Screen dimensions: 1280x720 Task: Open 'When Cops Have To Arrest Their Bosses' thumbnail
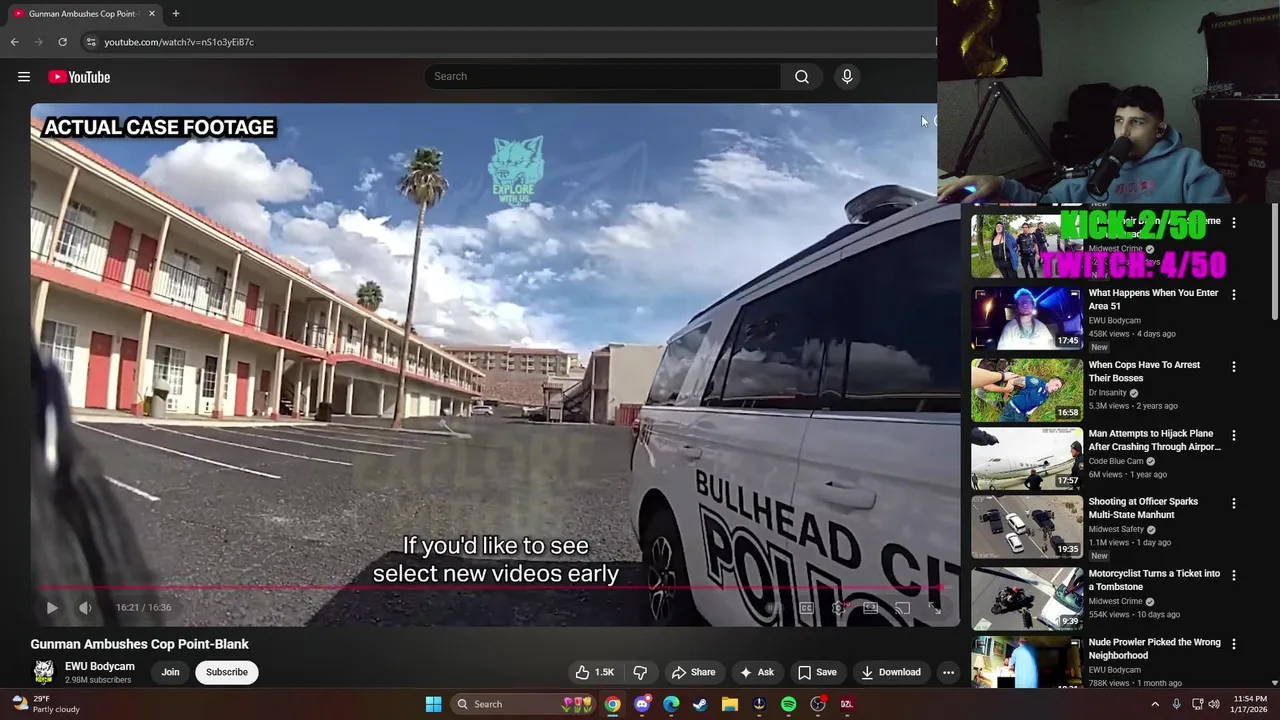click(x=1027, y=390)
